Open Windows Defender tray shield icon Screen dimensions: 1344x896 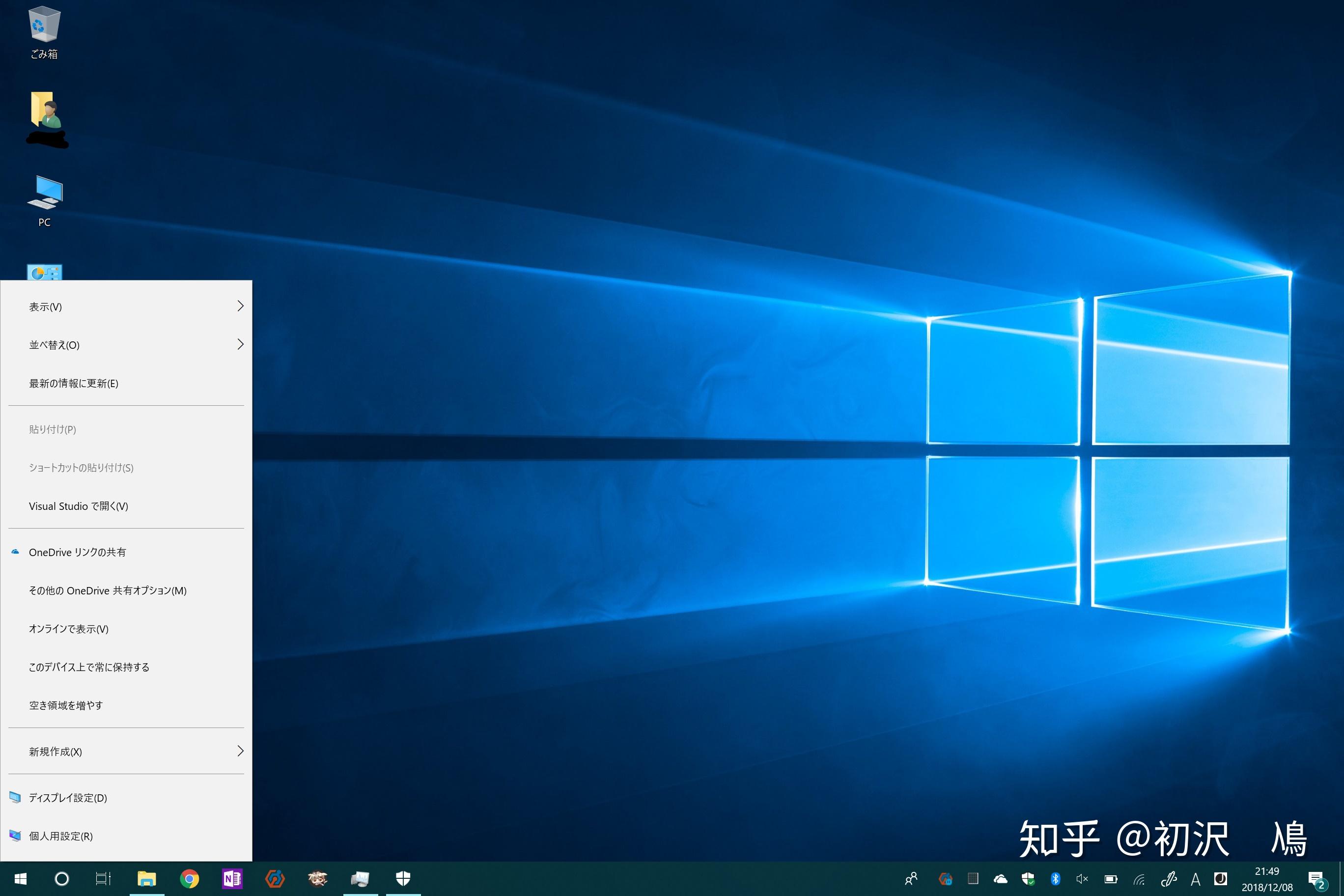pos(1028,879)
